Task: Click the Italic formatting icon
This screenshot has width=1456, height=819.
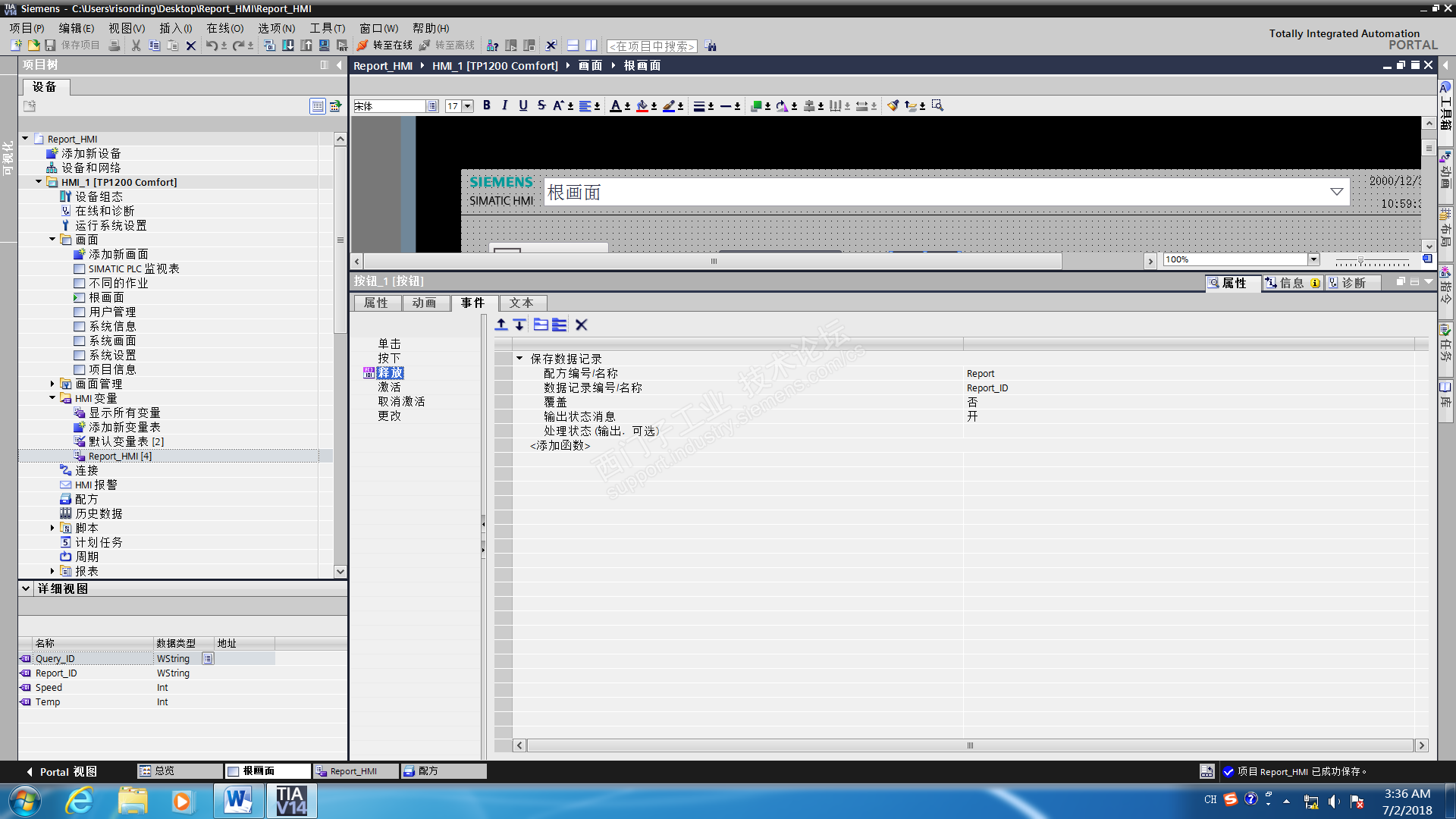Action: pyautogui.click(x=505, y=105)
